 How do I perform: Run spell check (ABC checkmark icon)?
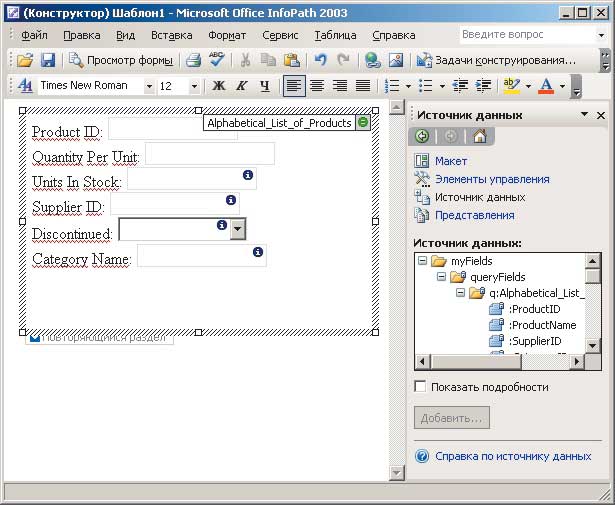point(216,60)
